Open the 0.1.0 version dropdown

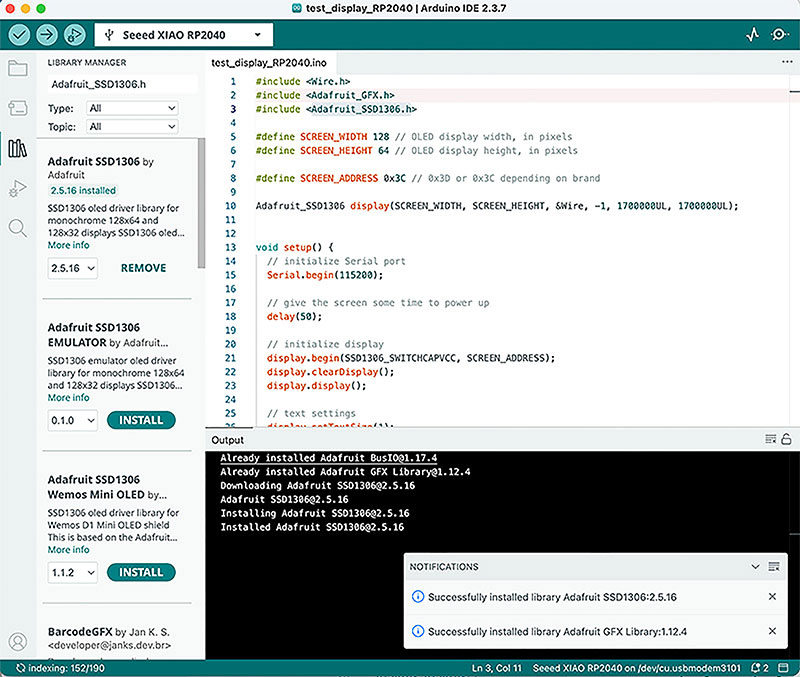click(x=73, y=420)
